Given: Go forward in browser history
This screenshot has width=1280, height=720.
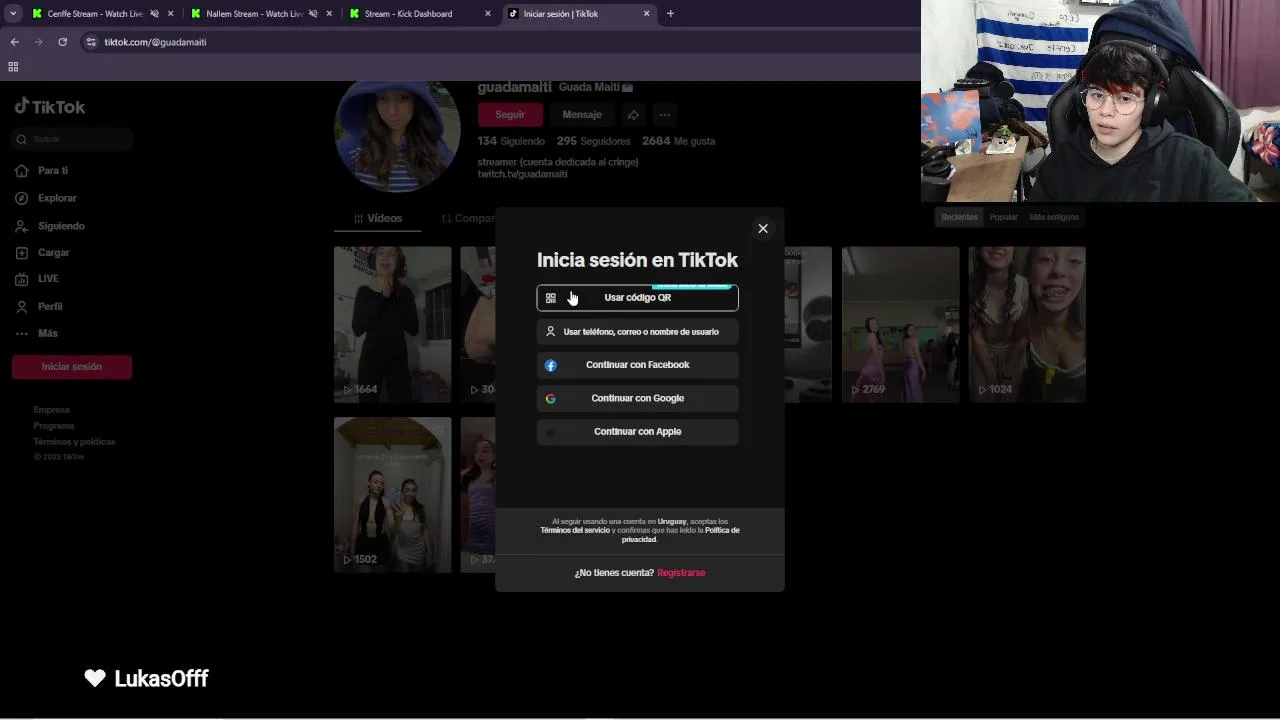Looking at the screenshot, I should (38, 42).
